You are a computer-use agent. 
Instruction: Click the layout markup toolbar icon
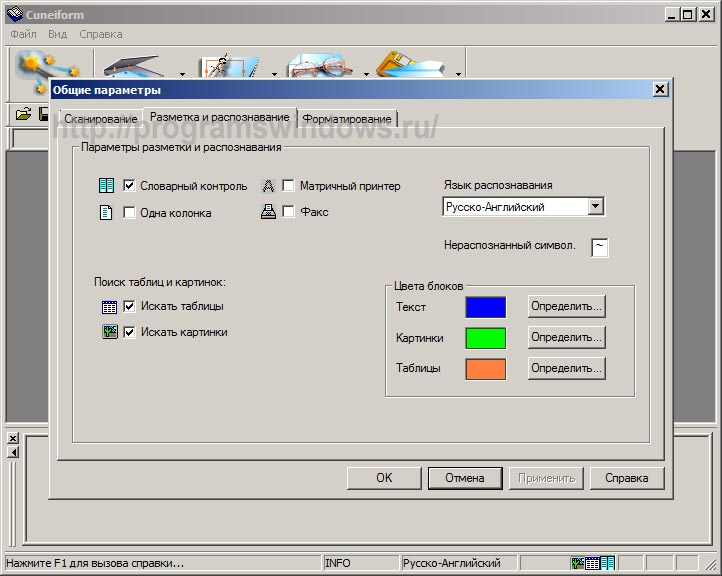[228, 66]
